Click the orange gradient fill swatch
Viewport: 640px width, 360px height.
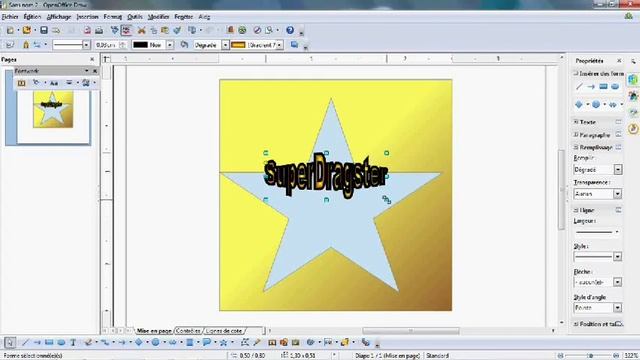tap(238, 45)
